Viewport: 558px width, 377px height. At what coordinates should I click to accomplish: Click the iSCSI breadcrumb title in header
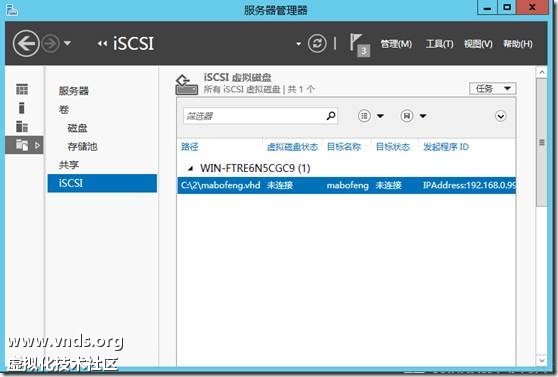(133, 44)
